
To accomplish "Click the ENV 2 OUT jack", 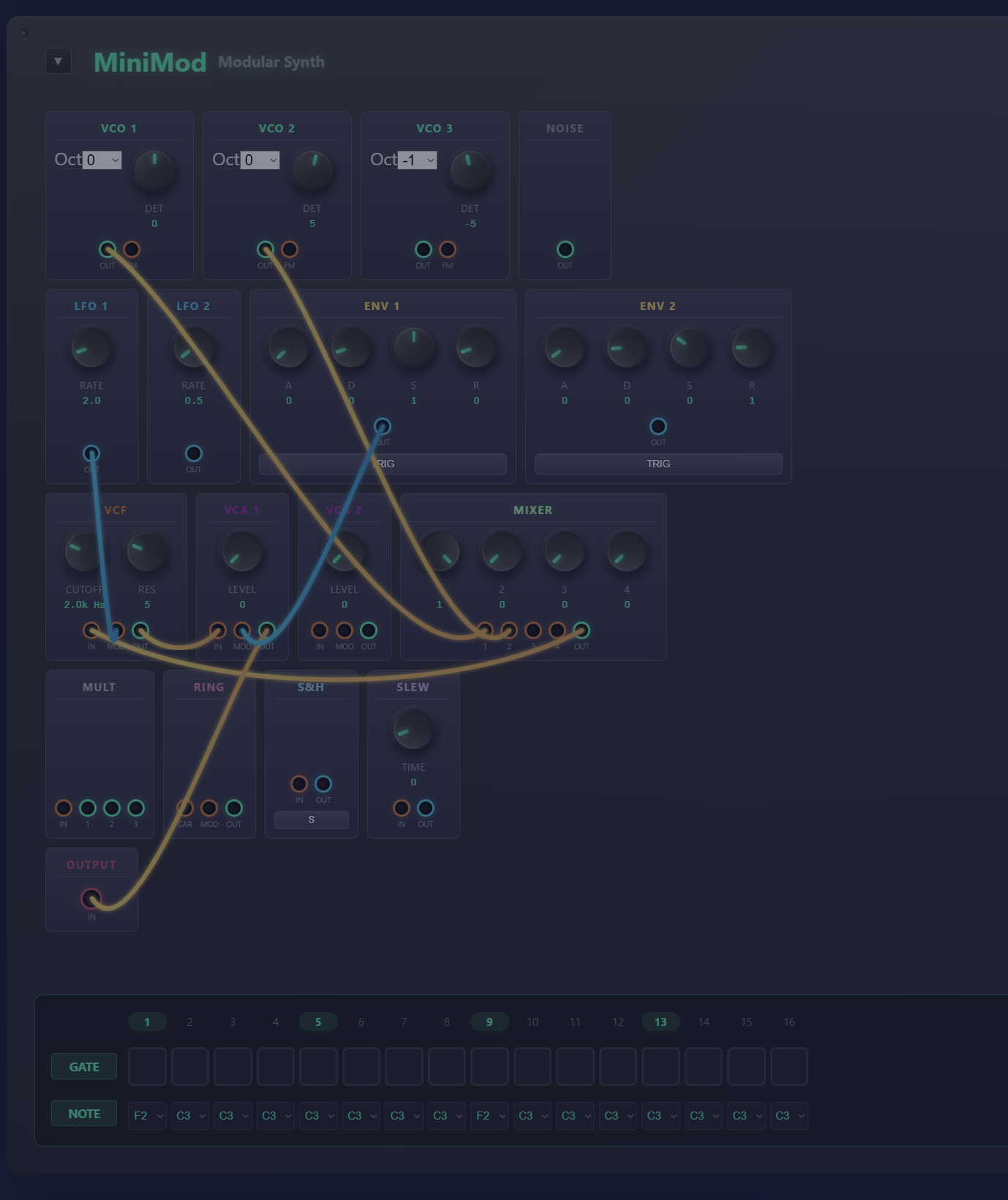I will tap(658, 426).
